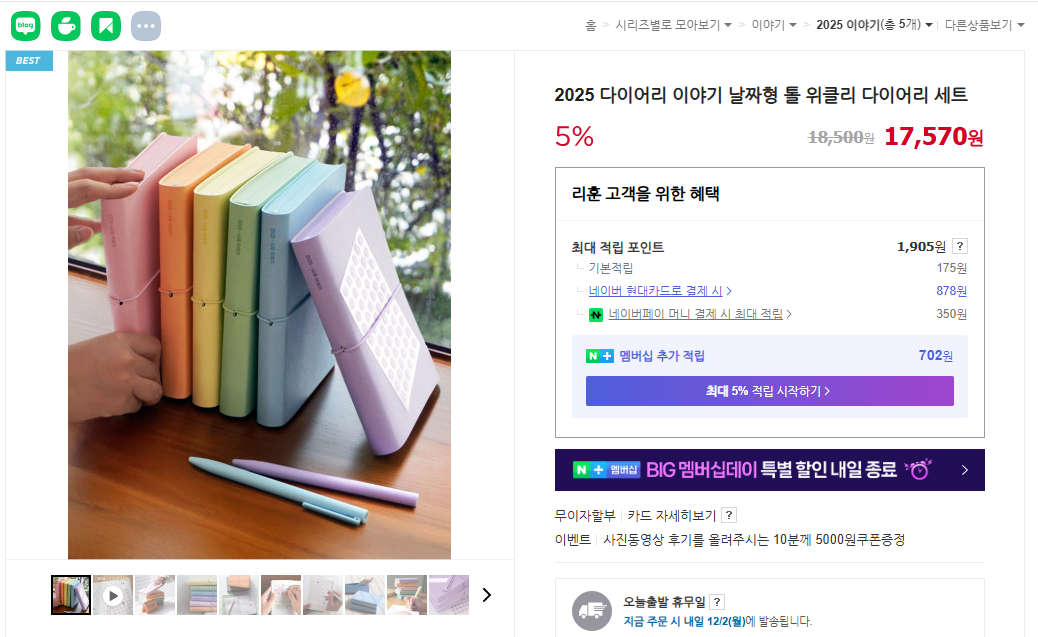The height and width of the screenshot is (637, 1038).
Task: Share to Naver Blog icon
Action: pyautogui.click(x=26, y=26)
